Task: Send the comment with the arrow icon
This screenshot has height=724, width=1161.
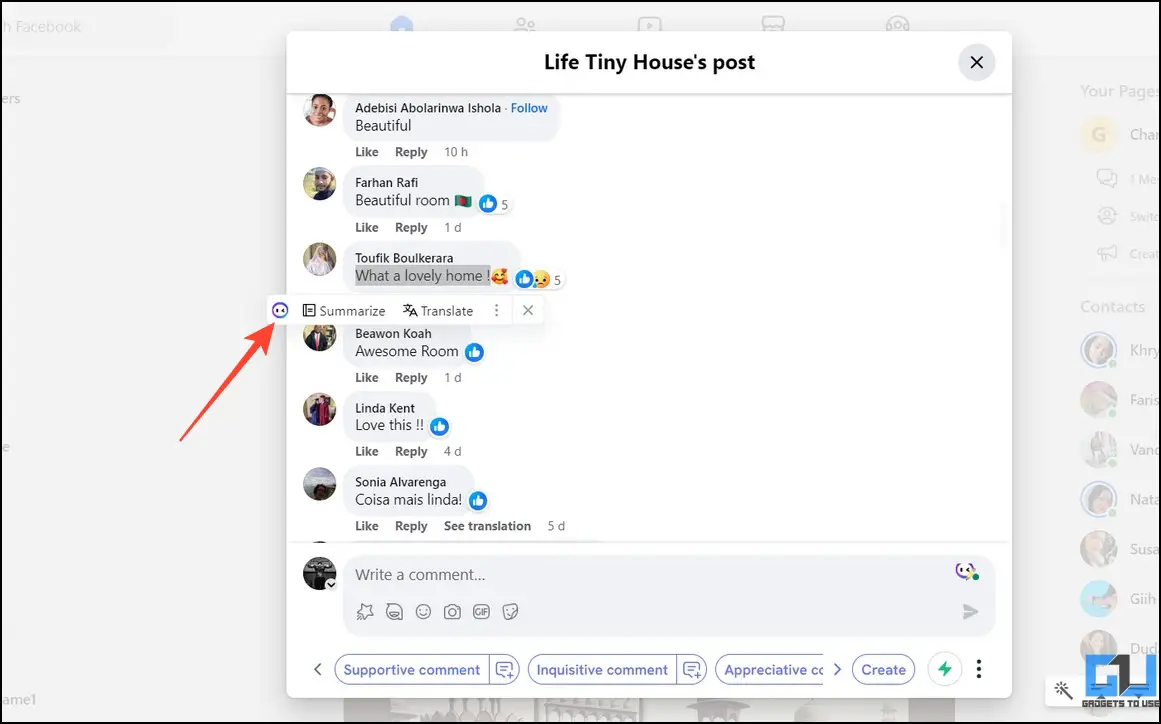Action: coord(970,611)
